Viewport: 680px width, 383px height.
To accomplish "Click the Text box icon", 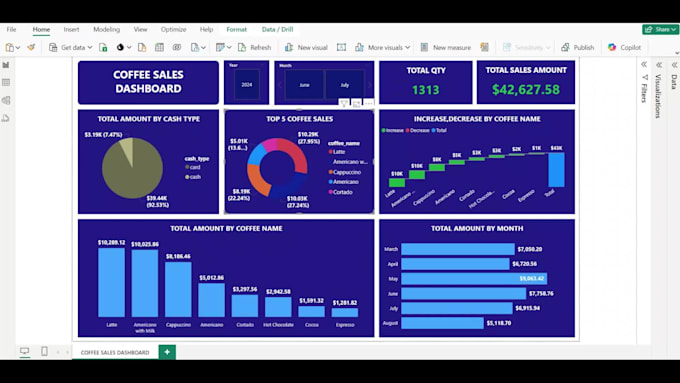I will click(341, 47).
